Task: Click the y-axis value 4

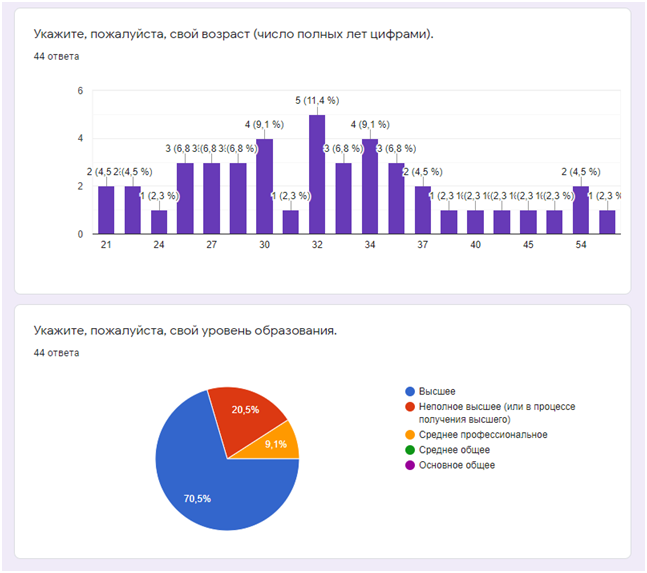Action: tap(80, 139)
